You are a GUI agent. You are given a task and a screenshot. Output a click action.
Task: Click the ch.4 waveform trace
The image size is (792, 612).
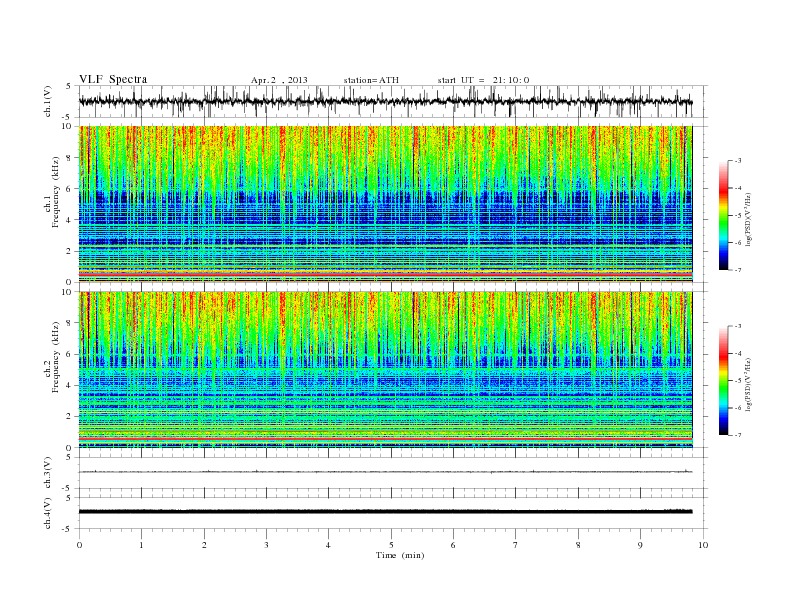pyautogui.click(x=386, y=512)
